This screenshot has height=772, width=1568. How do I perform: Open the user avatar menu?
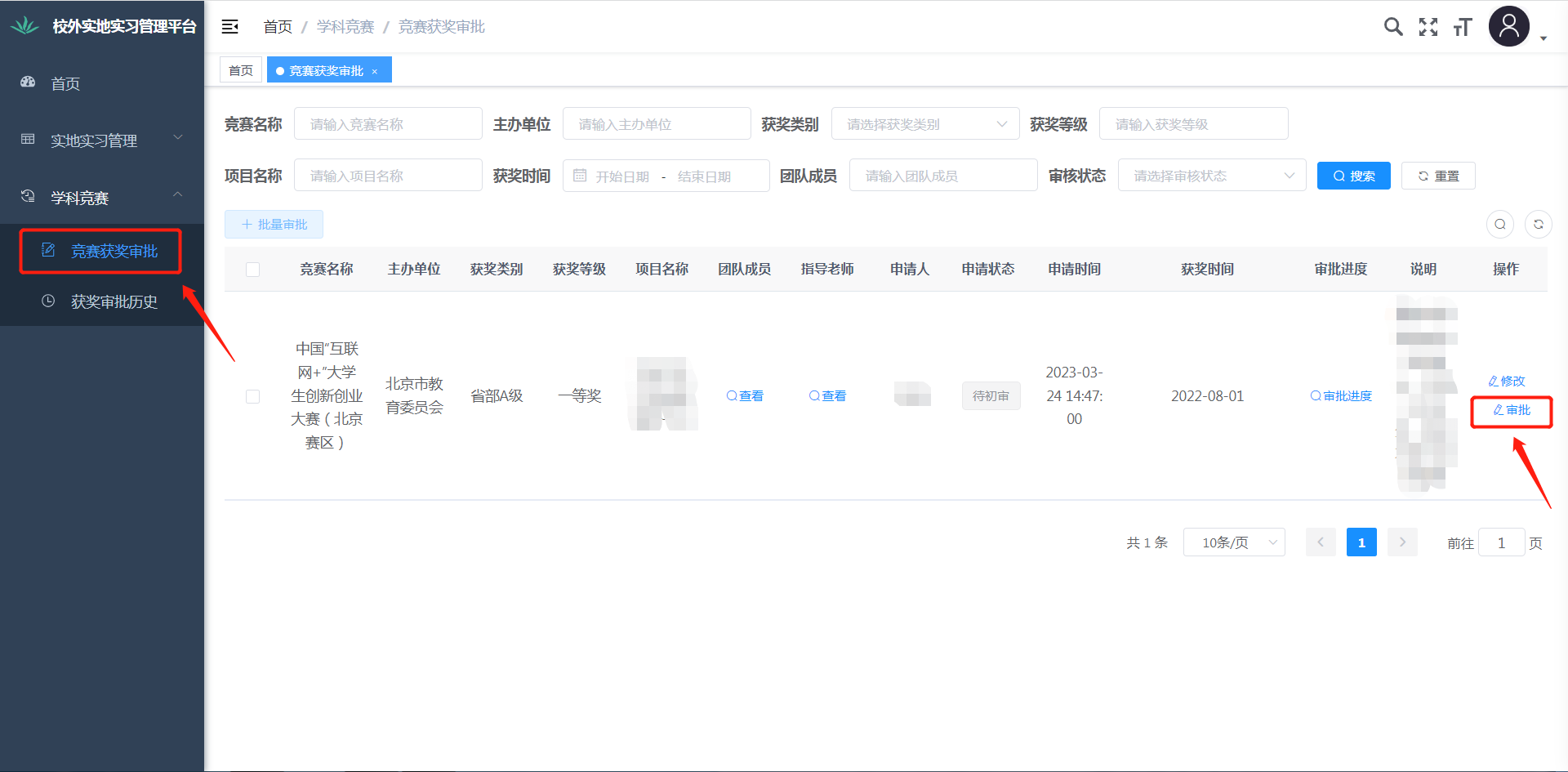[1509, 27]
